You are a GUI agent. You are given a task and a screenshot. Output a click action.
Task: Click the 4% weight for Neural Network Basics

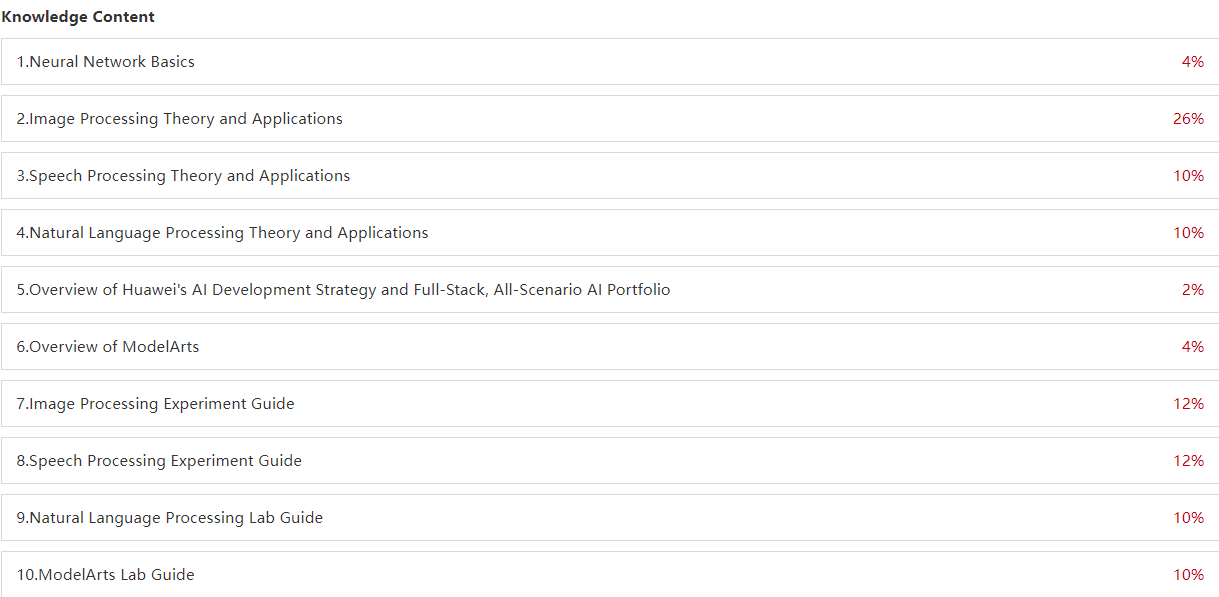pos(1192,62)
